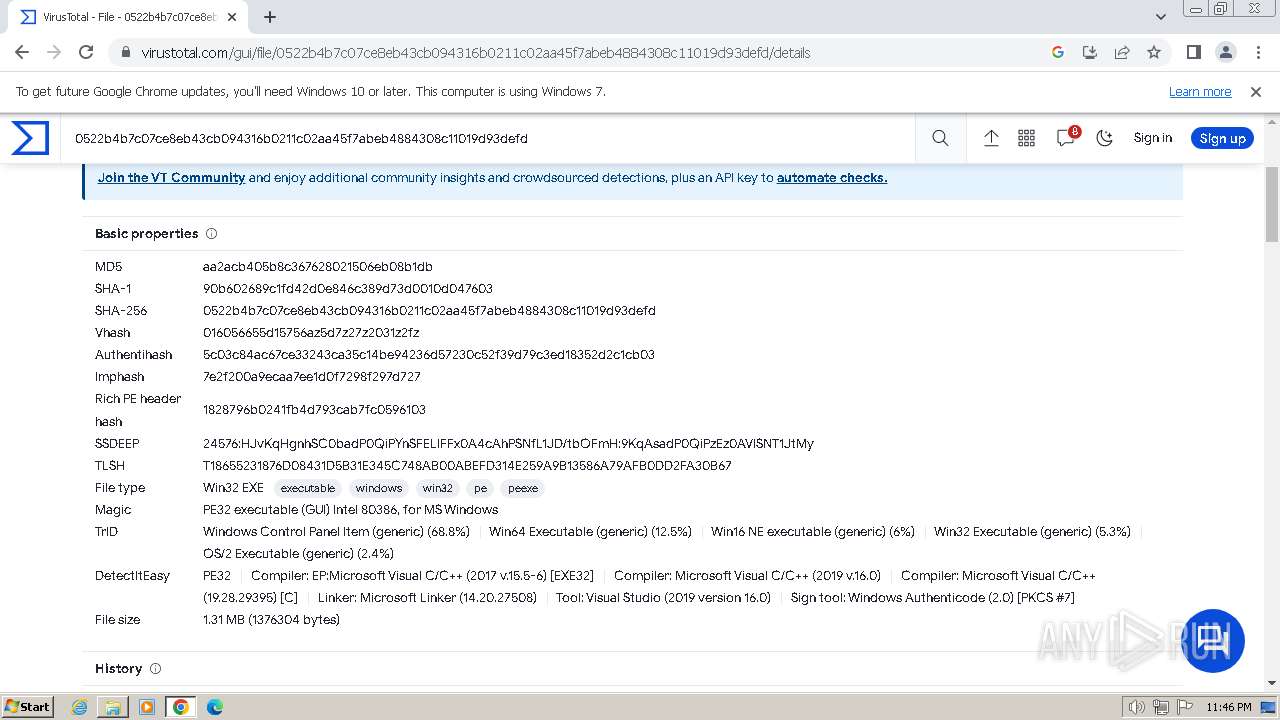This screenshot has width=1280, height=720.
Task: Click the SSDEEP value
Action: (508, 443)
